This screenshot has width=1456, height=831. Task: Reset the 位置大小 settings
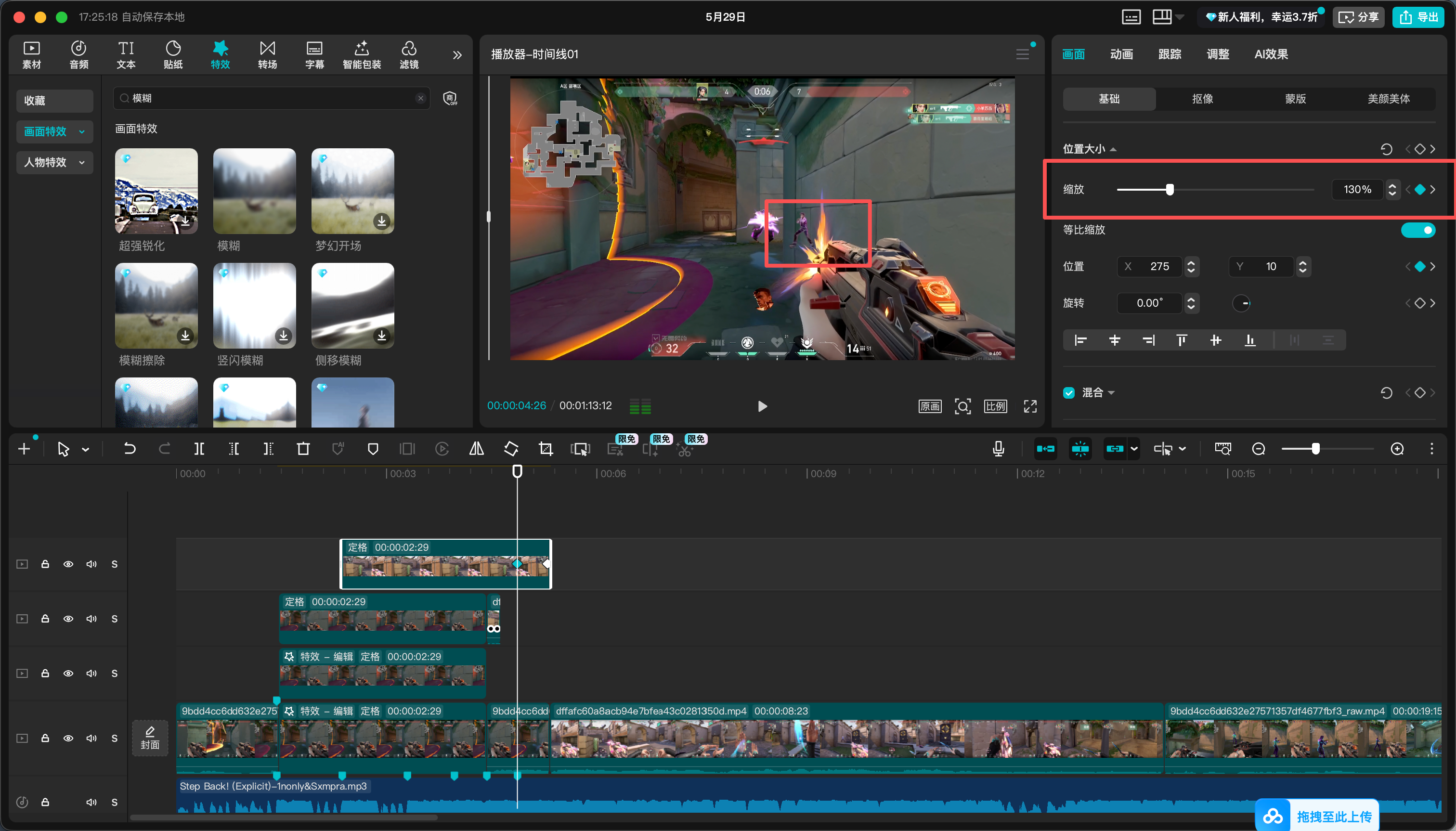point(1386,150)
